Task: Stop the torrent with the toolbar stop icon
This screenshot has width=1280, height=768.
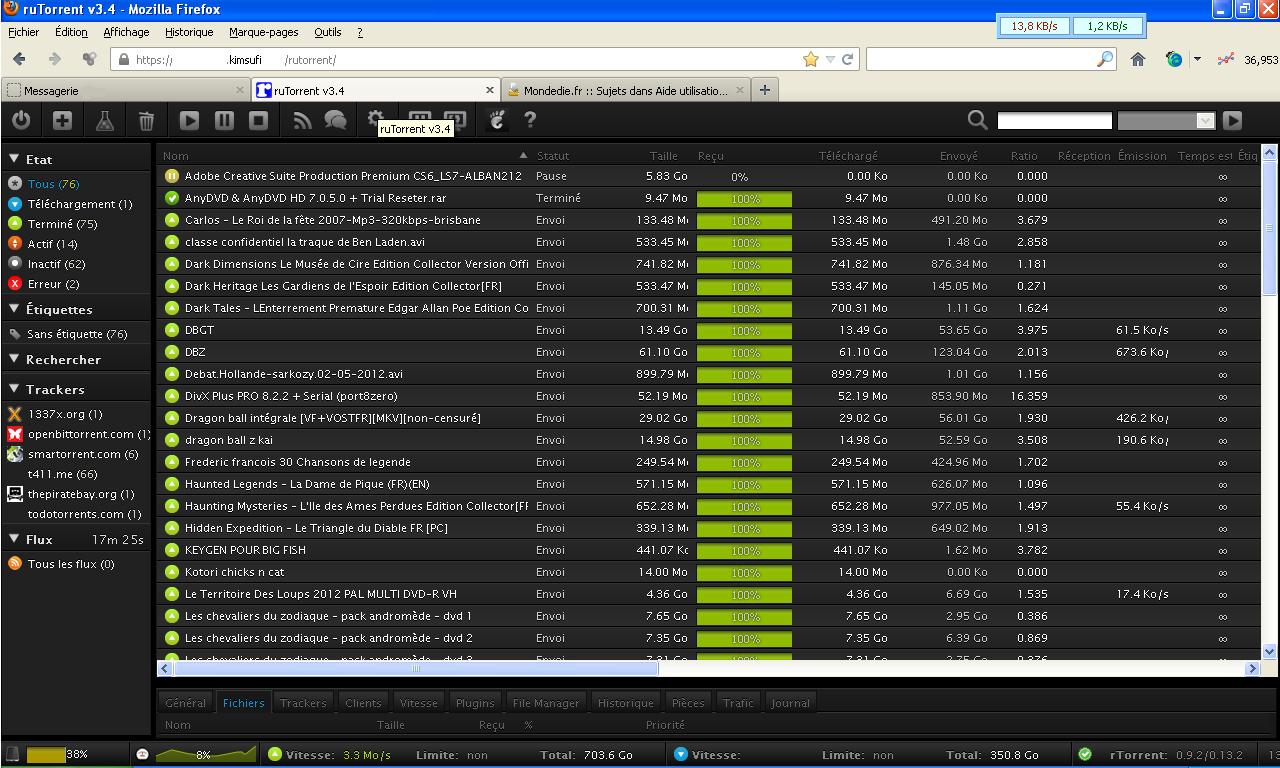Action: click(x=258, y=120)
